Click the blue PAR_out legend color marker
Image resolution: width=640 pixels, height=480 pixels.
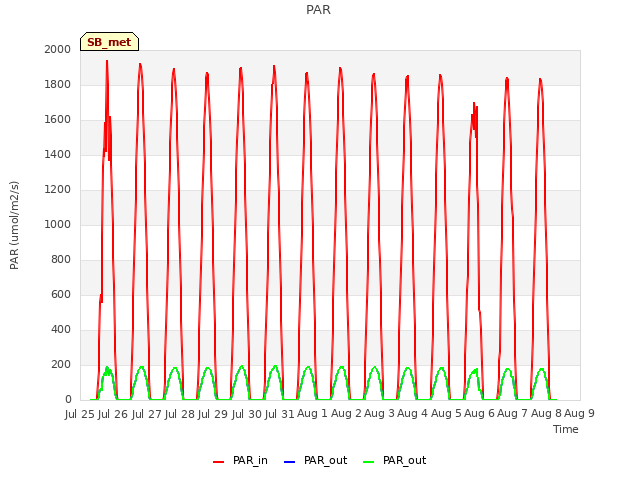(289, 462)
